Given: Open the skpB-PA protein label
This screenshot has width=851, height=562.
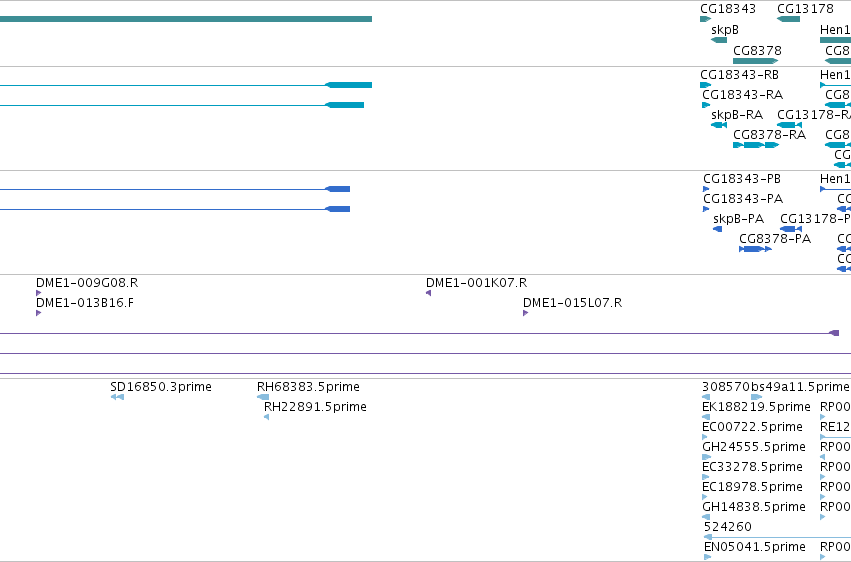Looking at the screenshot, I should [x=738, y=219].
